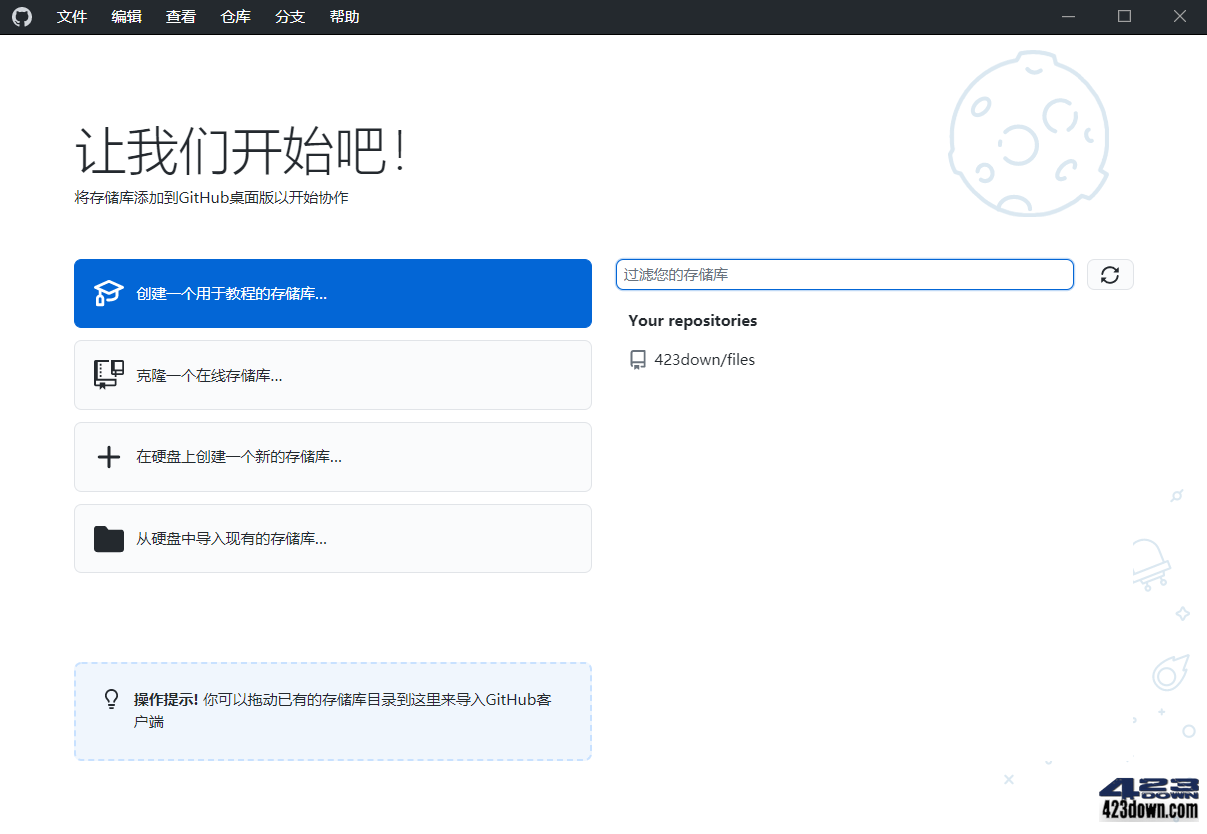Clone an online repository
1207x834 pixels.
(x=332, y=375)
